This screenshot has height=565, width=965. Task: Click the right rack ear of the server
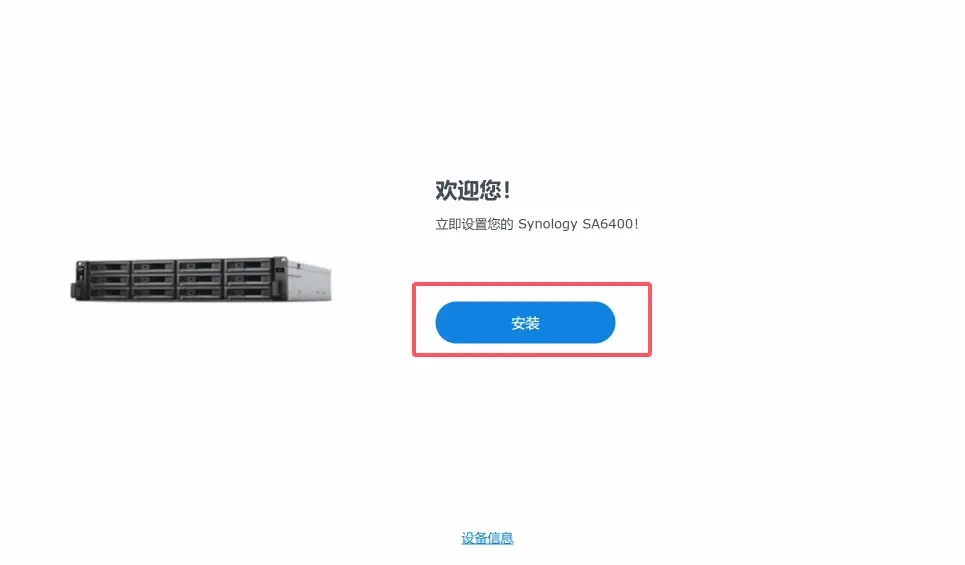279,279
